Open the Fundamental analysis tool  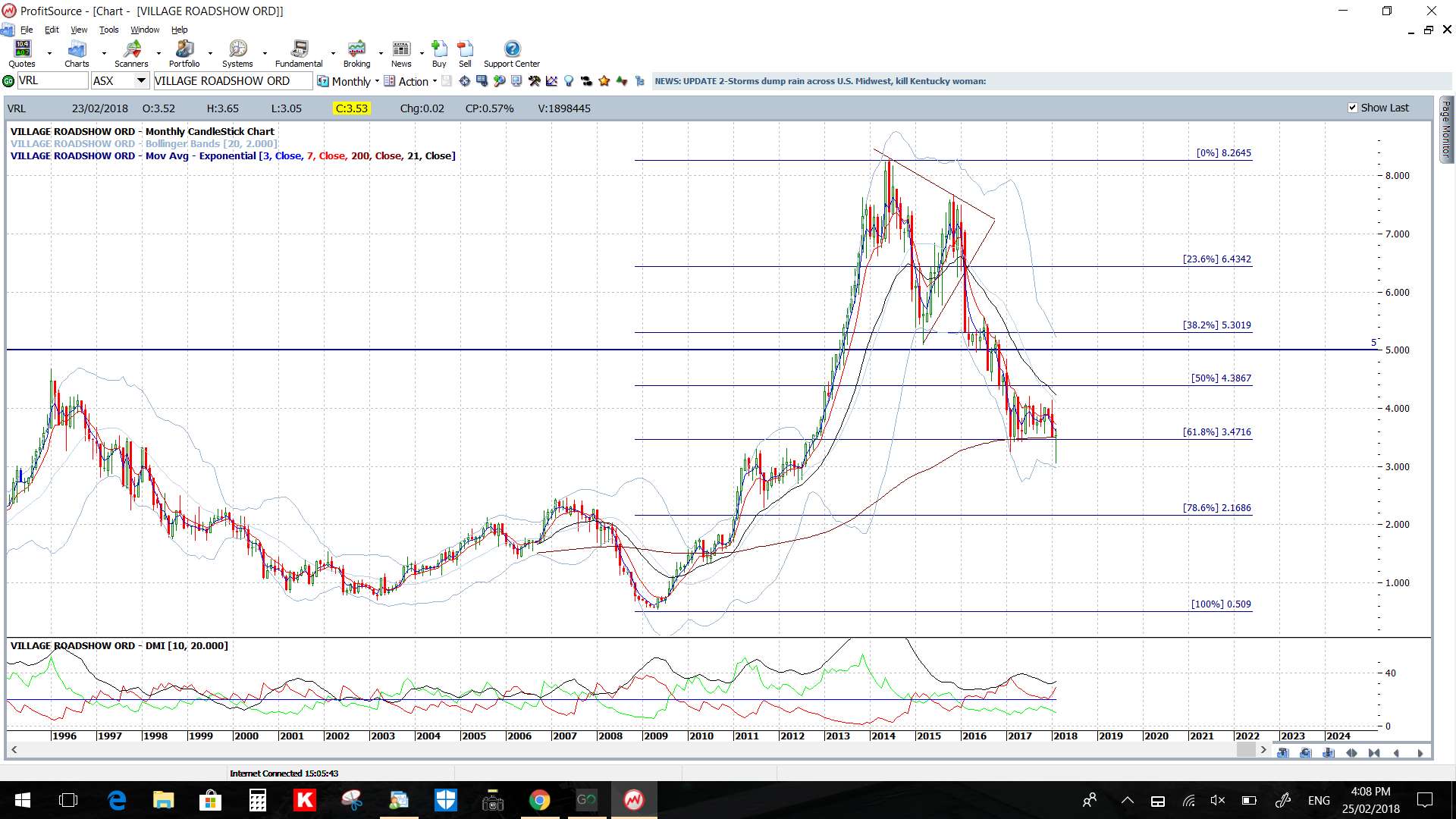tap(299, 54)
